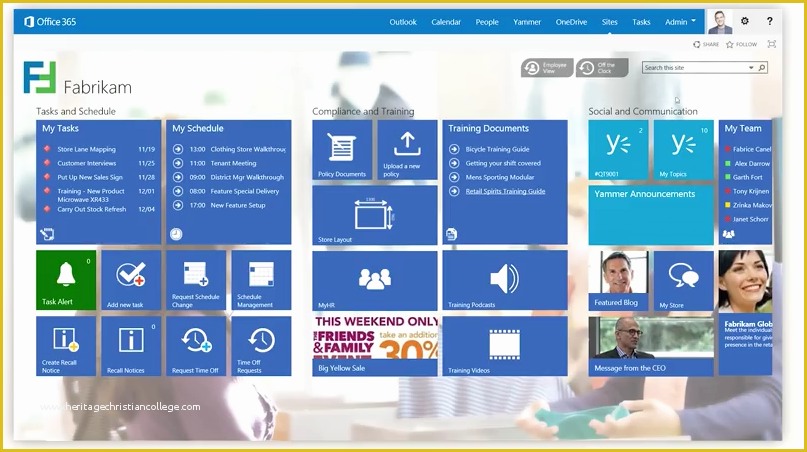The image size is (807, 452).
Task: Click the FOLLOW button
Action: click(x=741, y=44)
